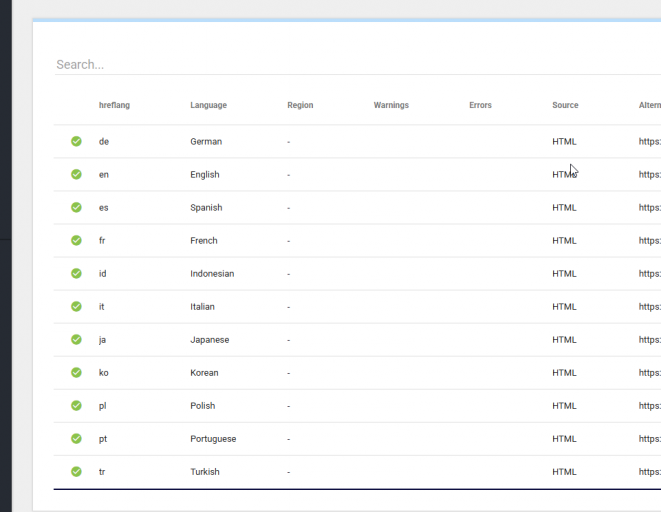Select the 'tr' hreflang cell
The width and height of the screenshot is (661, 512).
pos(102,472)
